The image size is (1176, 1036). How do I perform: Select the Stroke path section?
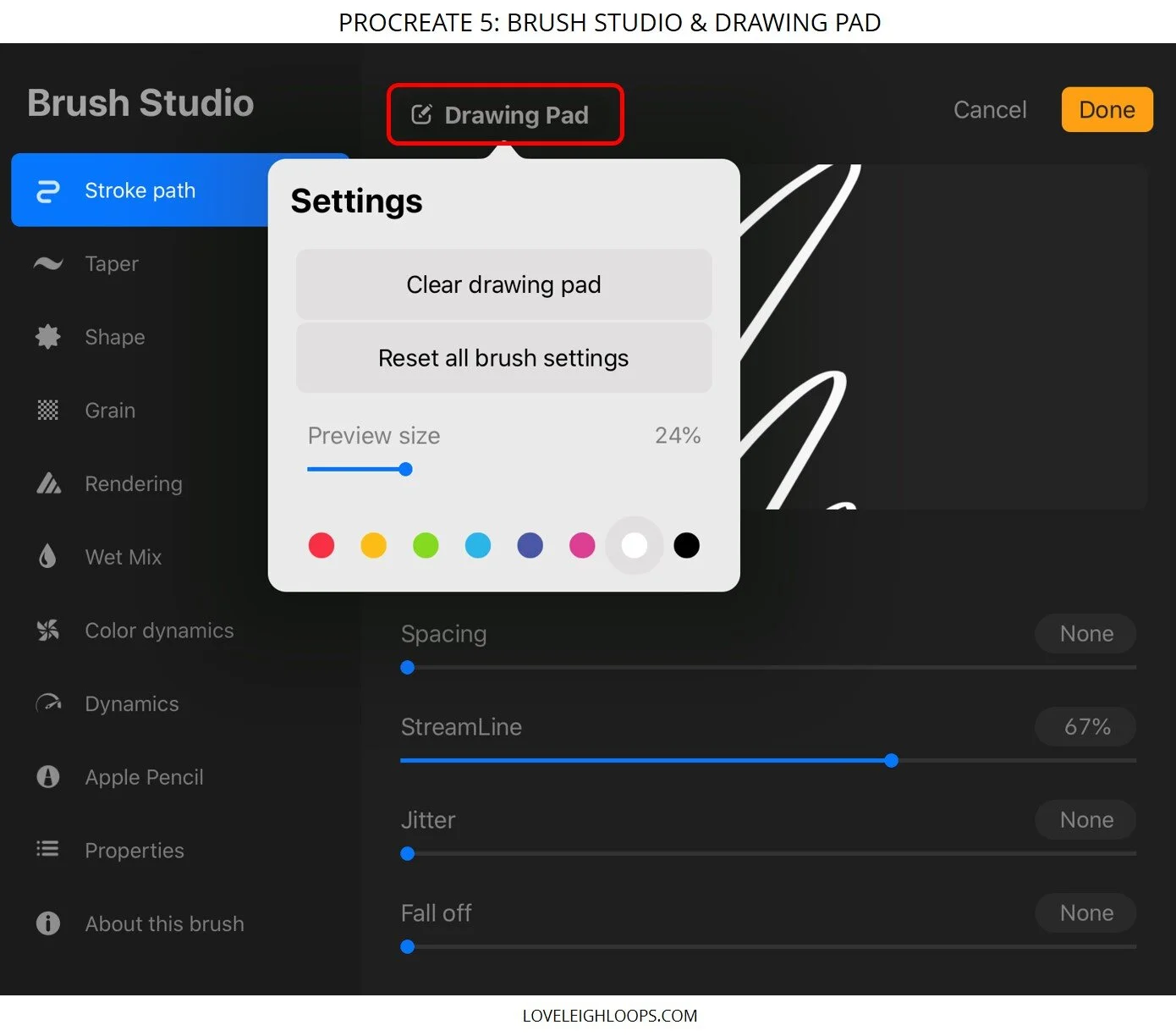coord(140,190)
